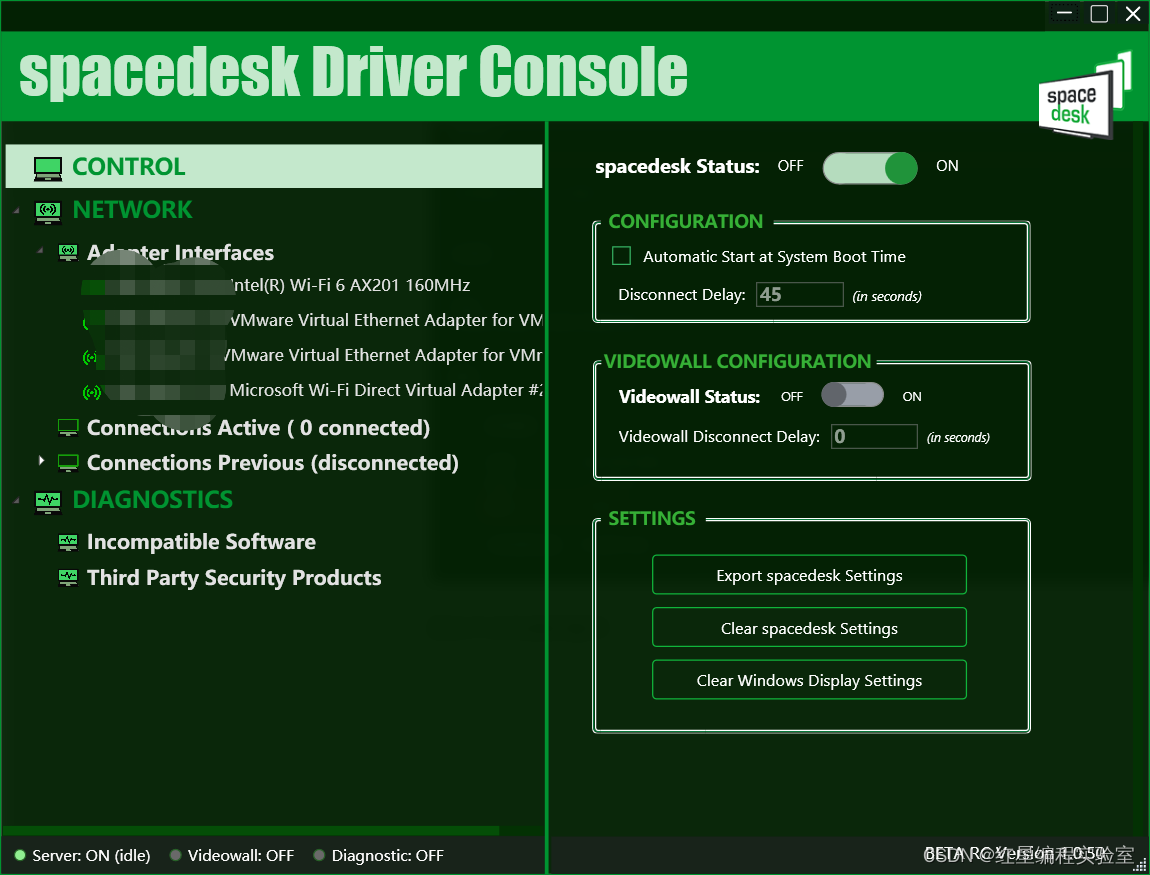Click the ON label beside spacedesk Status

point(947,166)
